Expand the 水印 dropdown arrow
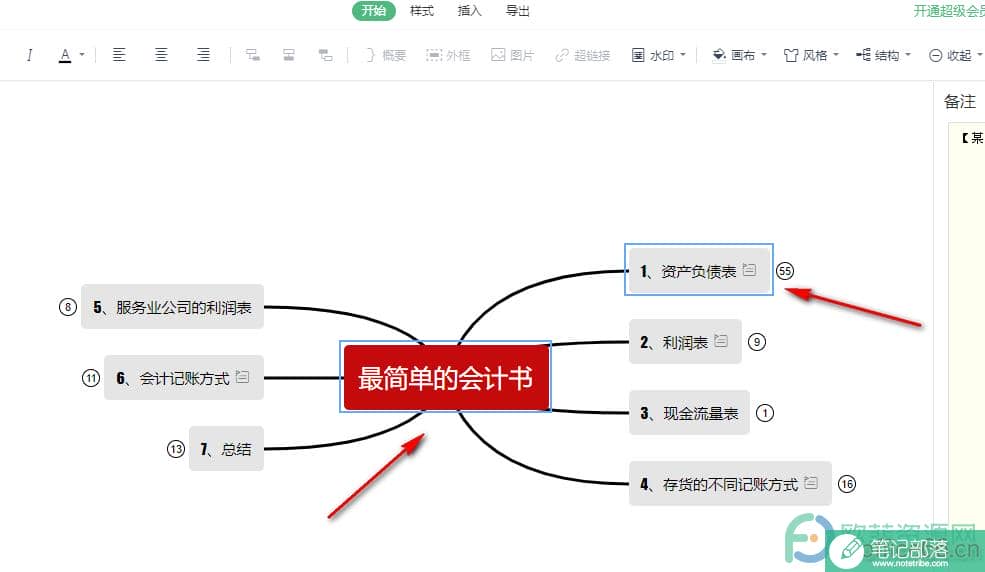This screenshot has height=572, width=985. [x=683, y=55]
